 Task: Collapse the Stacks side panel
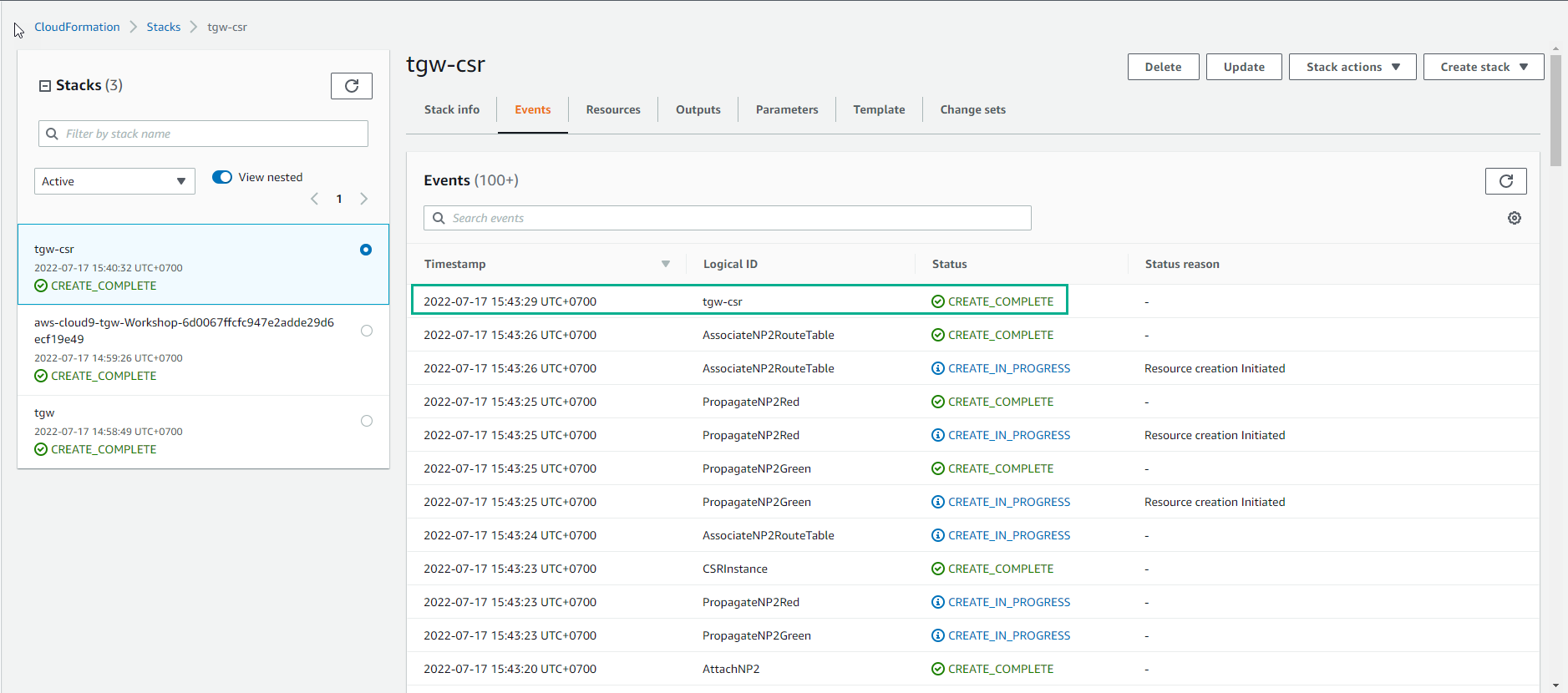tap(45, 86)
